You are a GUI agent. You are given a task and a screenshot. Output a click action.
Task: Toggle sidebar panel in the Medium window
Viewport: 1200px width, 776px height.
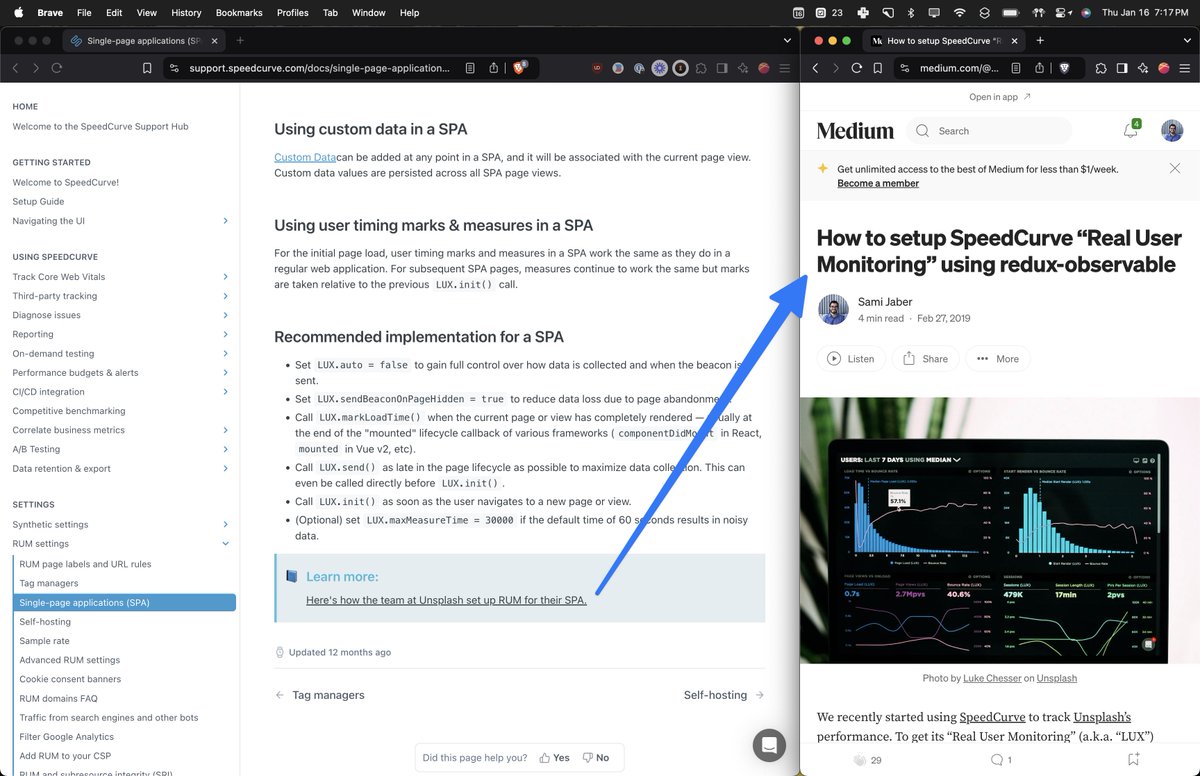coord(1122,68)
